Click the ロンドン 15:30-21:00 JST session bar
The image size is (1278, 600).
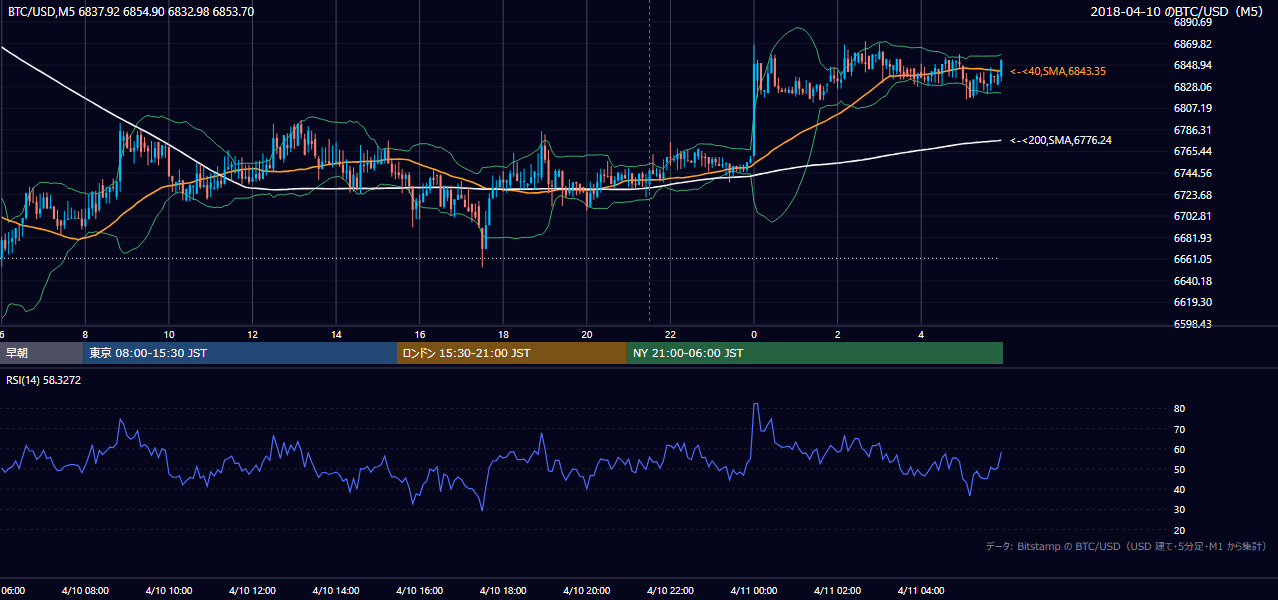[512, 353]
